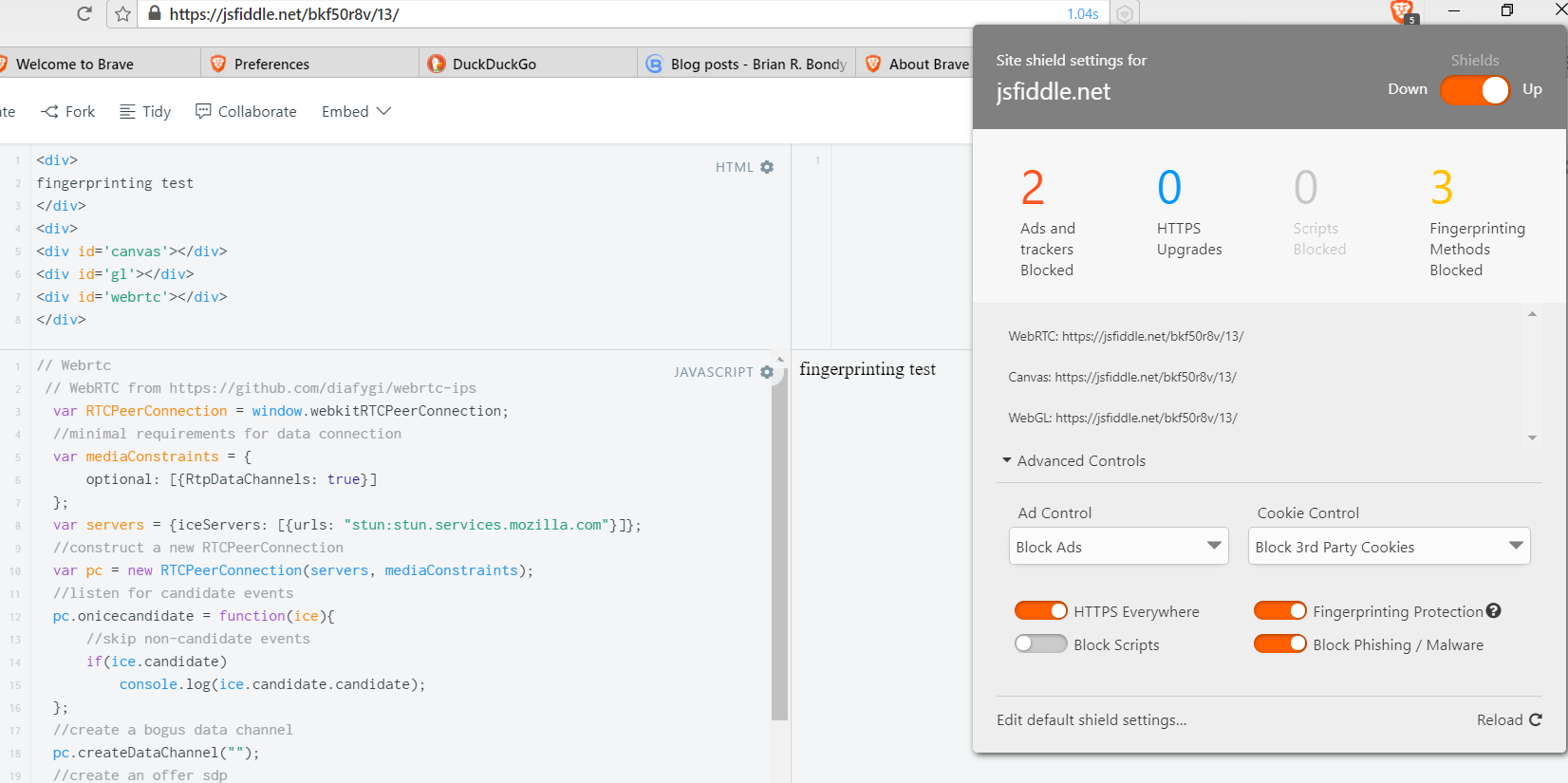Click the Canvas blocked entry
This screenshot has width=1568, height=783.
pyautogui.click(x=1122, y=377)
